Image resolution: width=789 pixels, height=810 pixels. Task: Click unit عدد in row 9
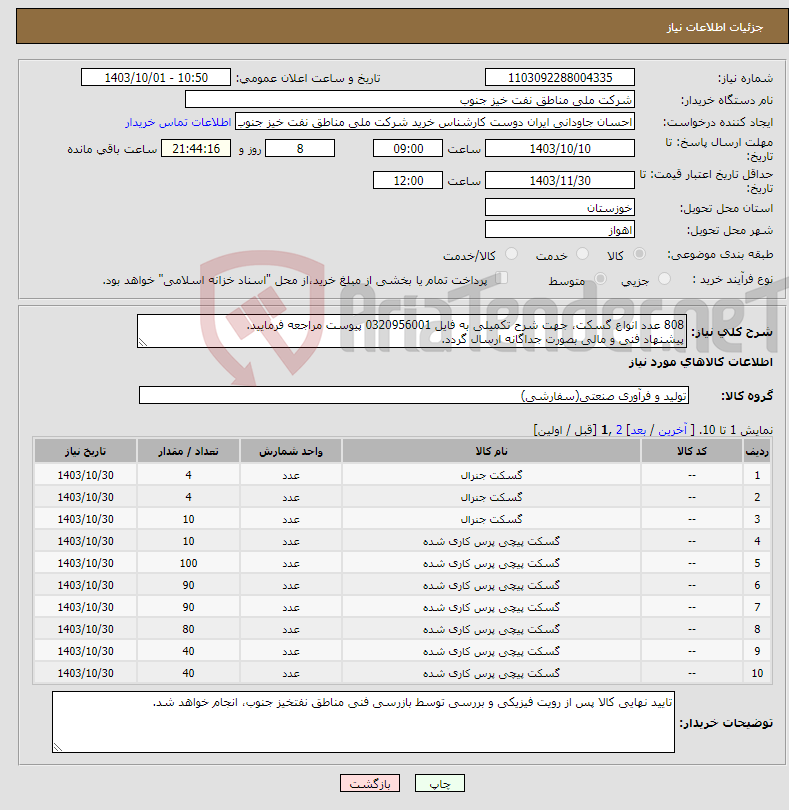(290, 651)
